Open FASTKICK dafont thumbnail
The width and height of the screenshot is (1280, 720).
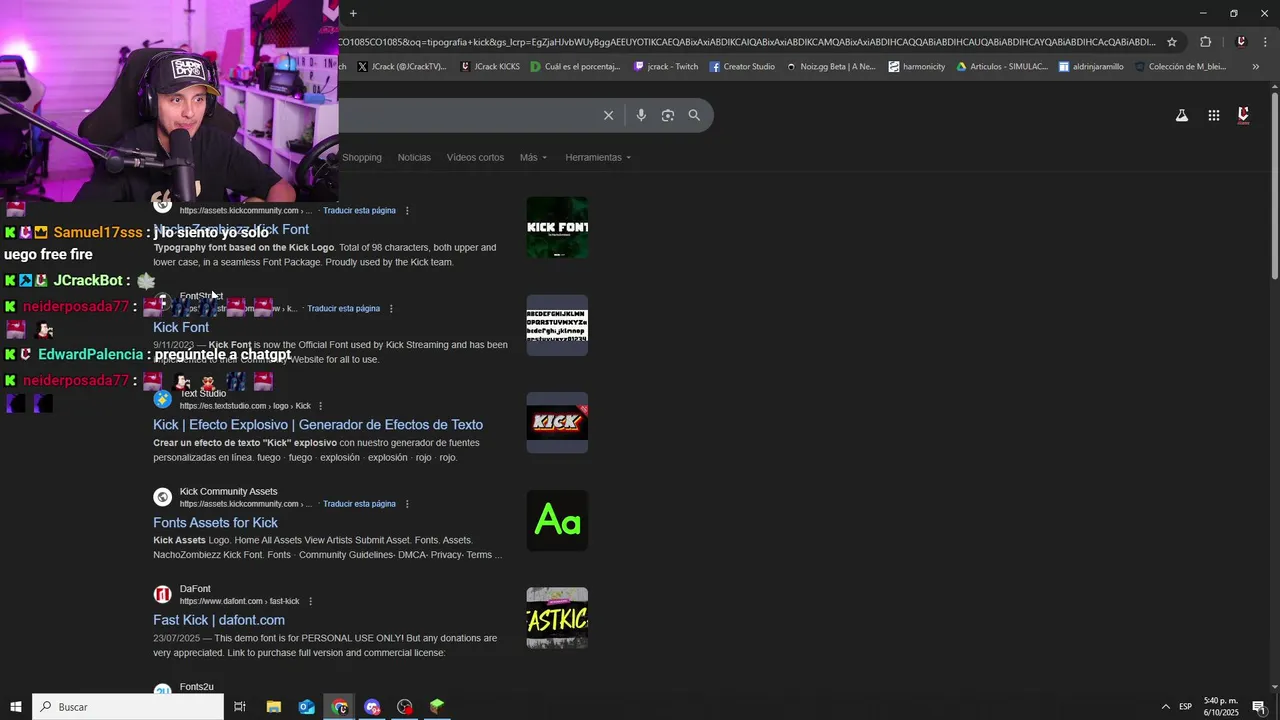[557, 618]
